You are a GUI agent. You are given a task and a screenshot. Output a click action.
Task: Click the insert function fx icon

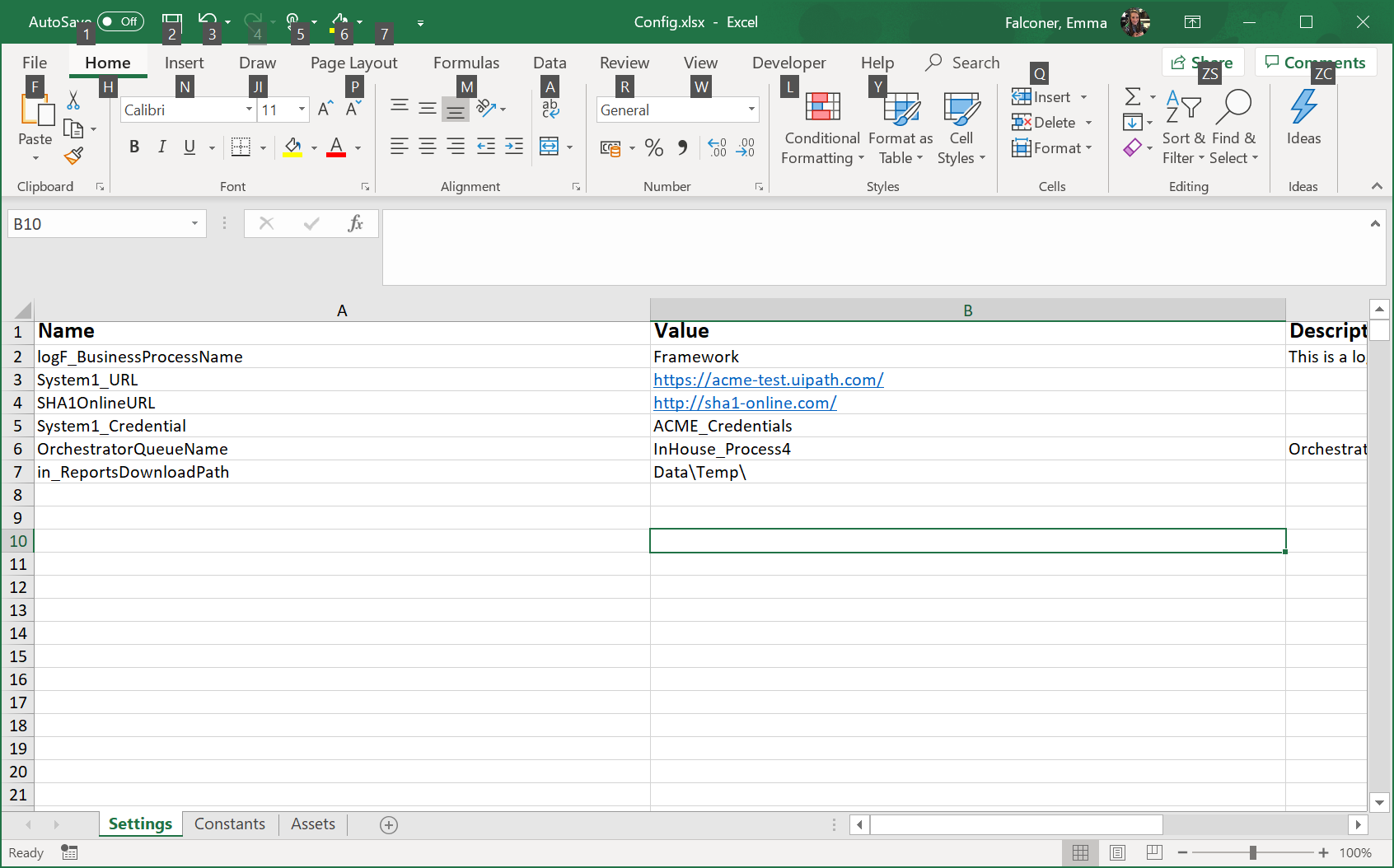point(355,223)
